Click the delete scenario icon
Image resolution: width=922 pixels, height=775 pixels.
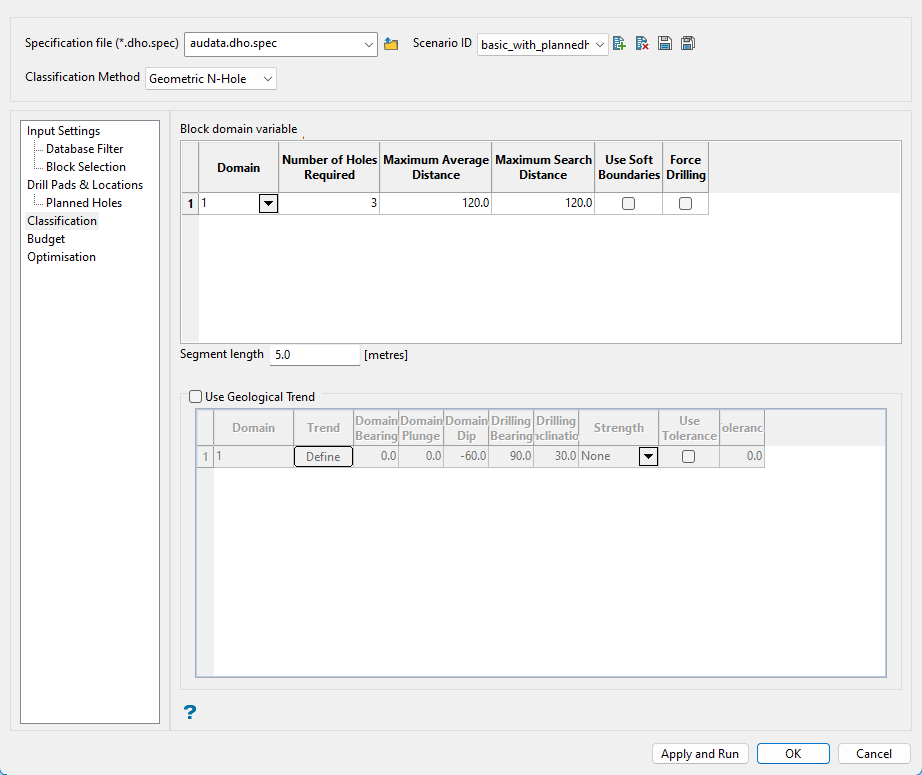tap(642, 44)
